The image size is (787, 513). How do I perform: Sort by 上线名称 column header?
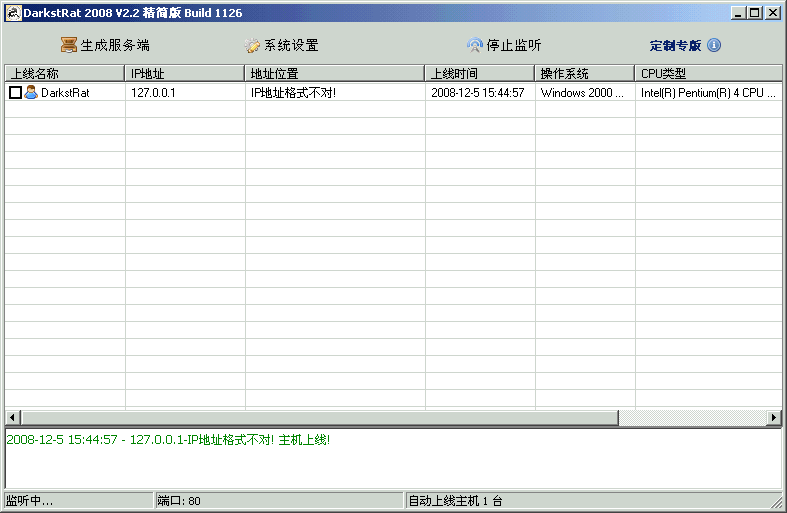(x=65, y=74)
